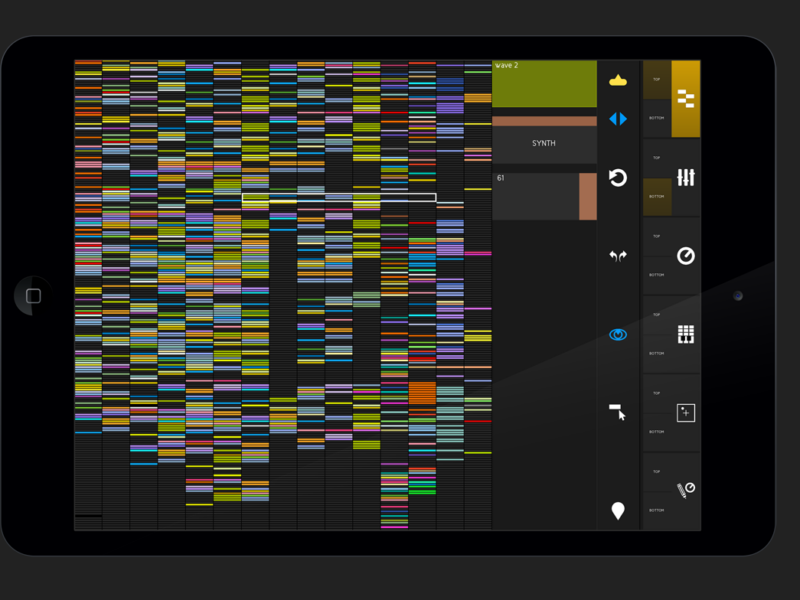Select the olive 'wave 2' clip block

[544, 84]
